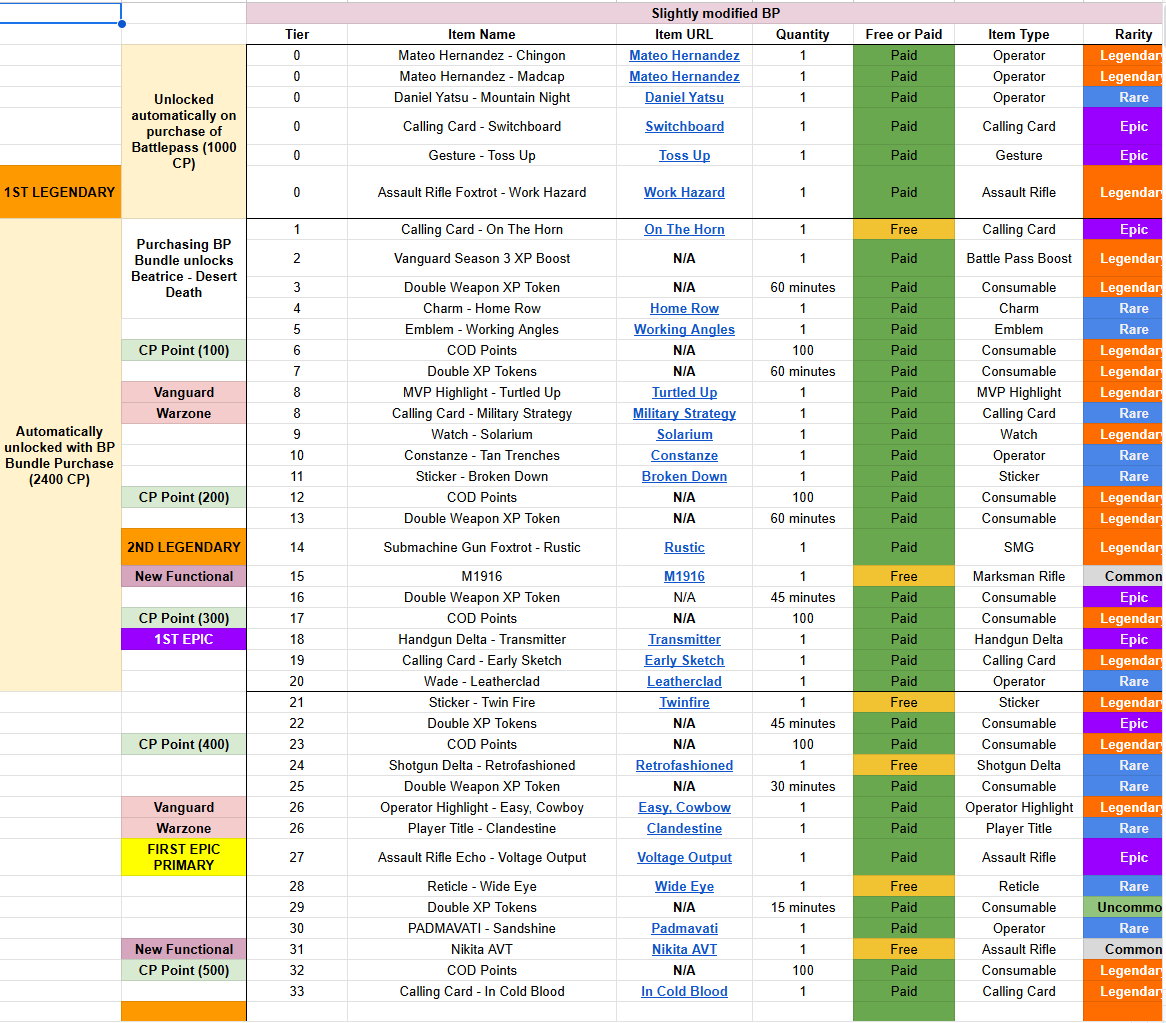Image resolution: width=1166 pixels, height=1023 pixels.
Task: Follow the M1916 link
Action: [684, 576]
